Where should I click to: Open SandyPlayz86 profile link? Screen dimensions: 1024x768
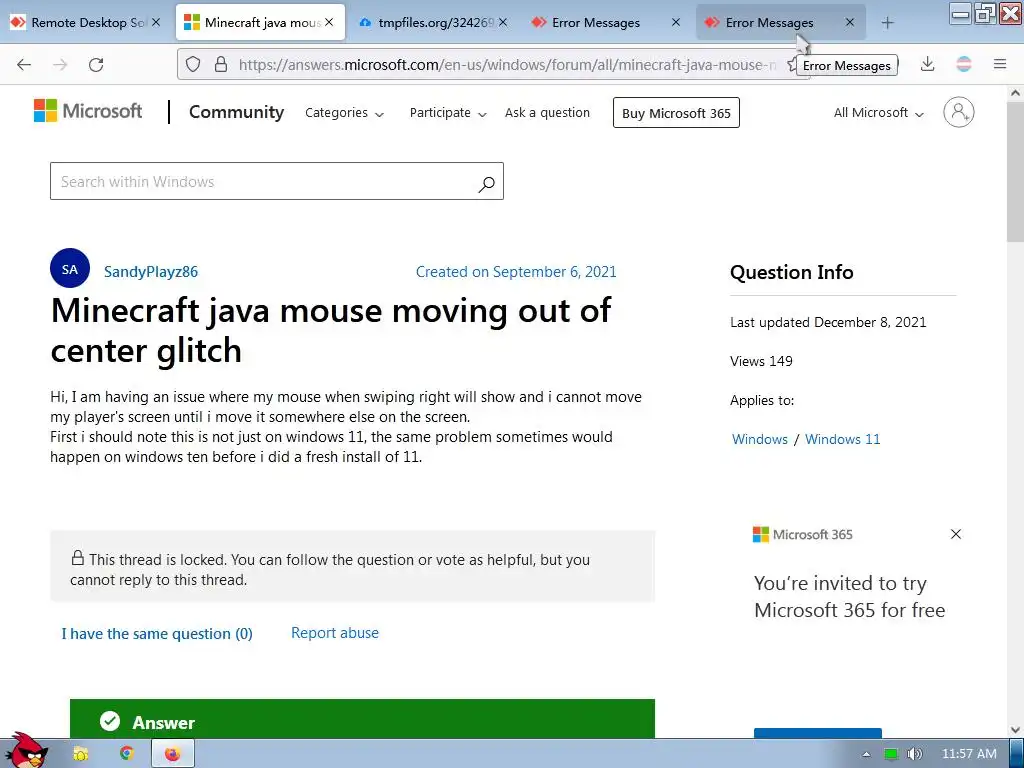click(x=151, y=272)
